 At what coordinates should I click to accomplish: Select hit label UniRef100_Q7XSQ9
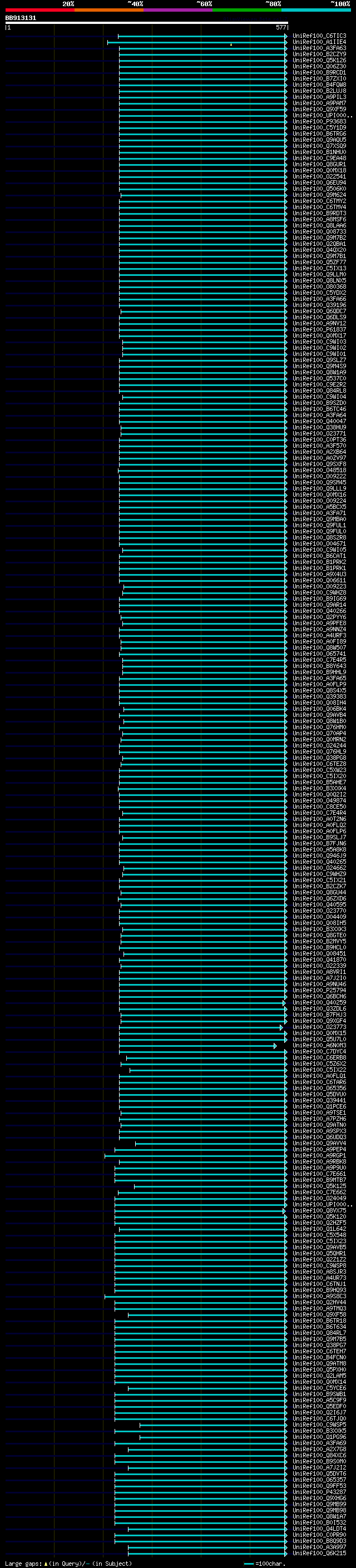coord(319,146)
